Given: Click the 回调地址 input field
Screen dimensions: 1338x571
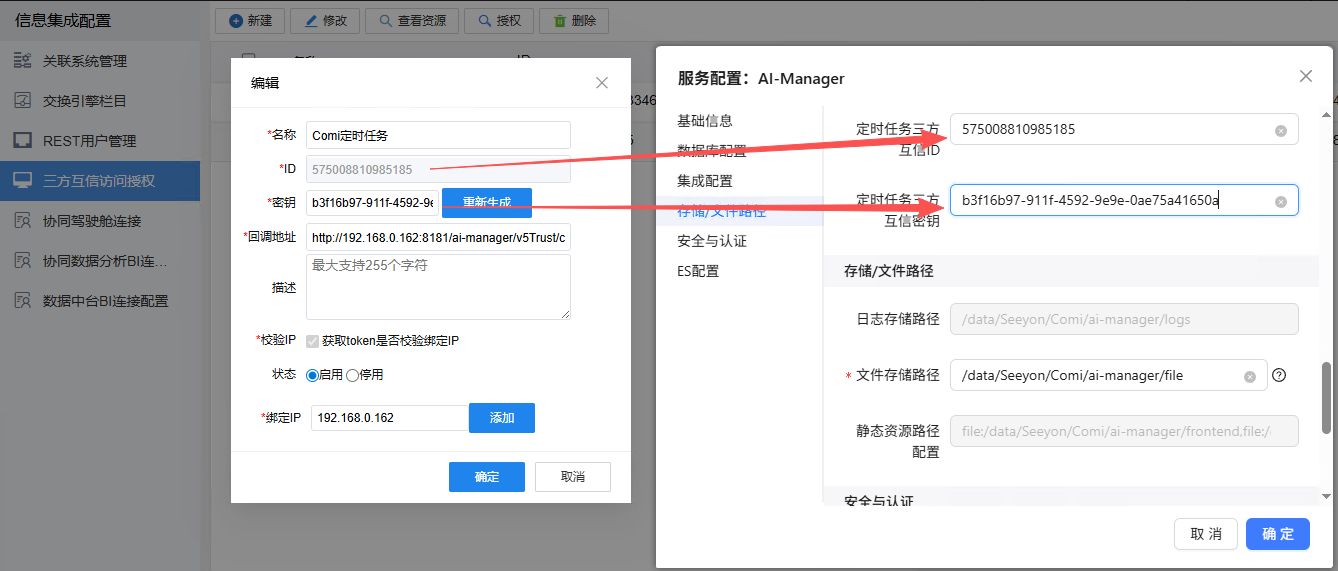Looking at the screenshot, I should tap(438, 237).
